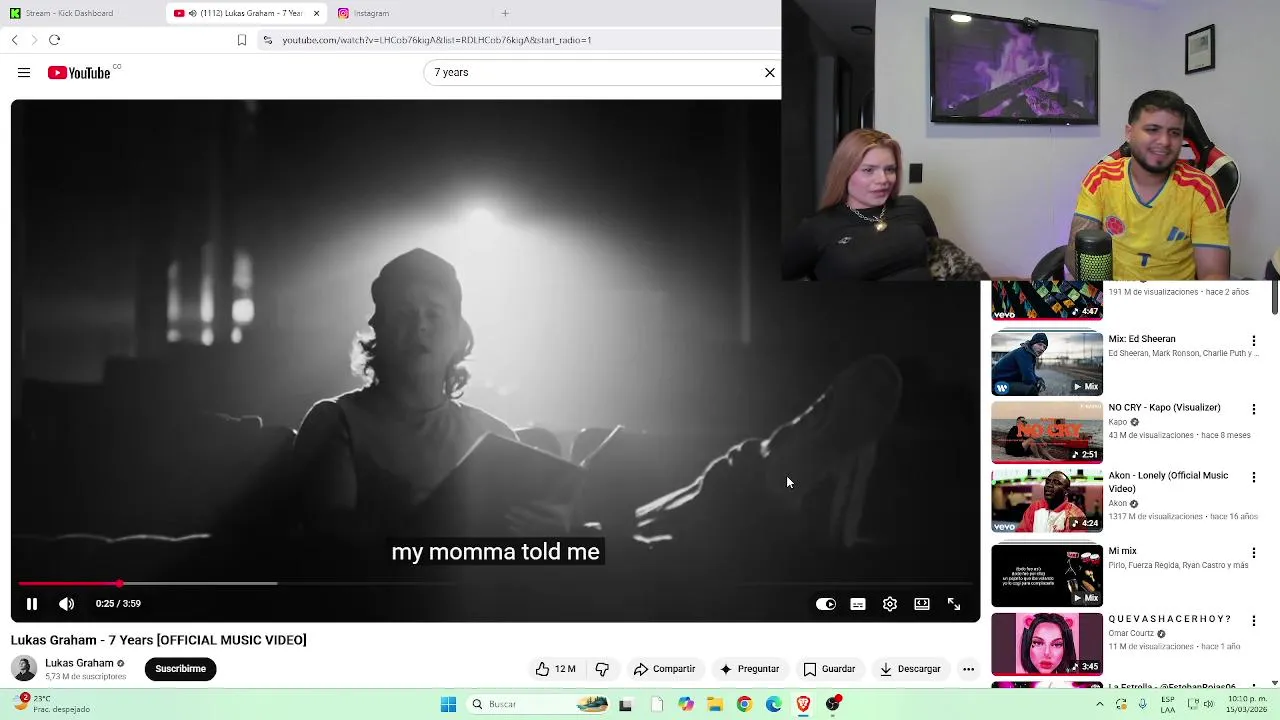
Task: Open a new browser tab
Action: (x=505, y=13)
